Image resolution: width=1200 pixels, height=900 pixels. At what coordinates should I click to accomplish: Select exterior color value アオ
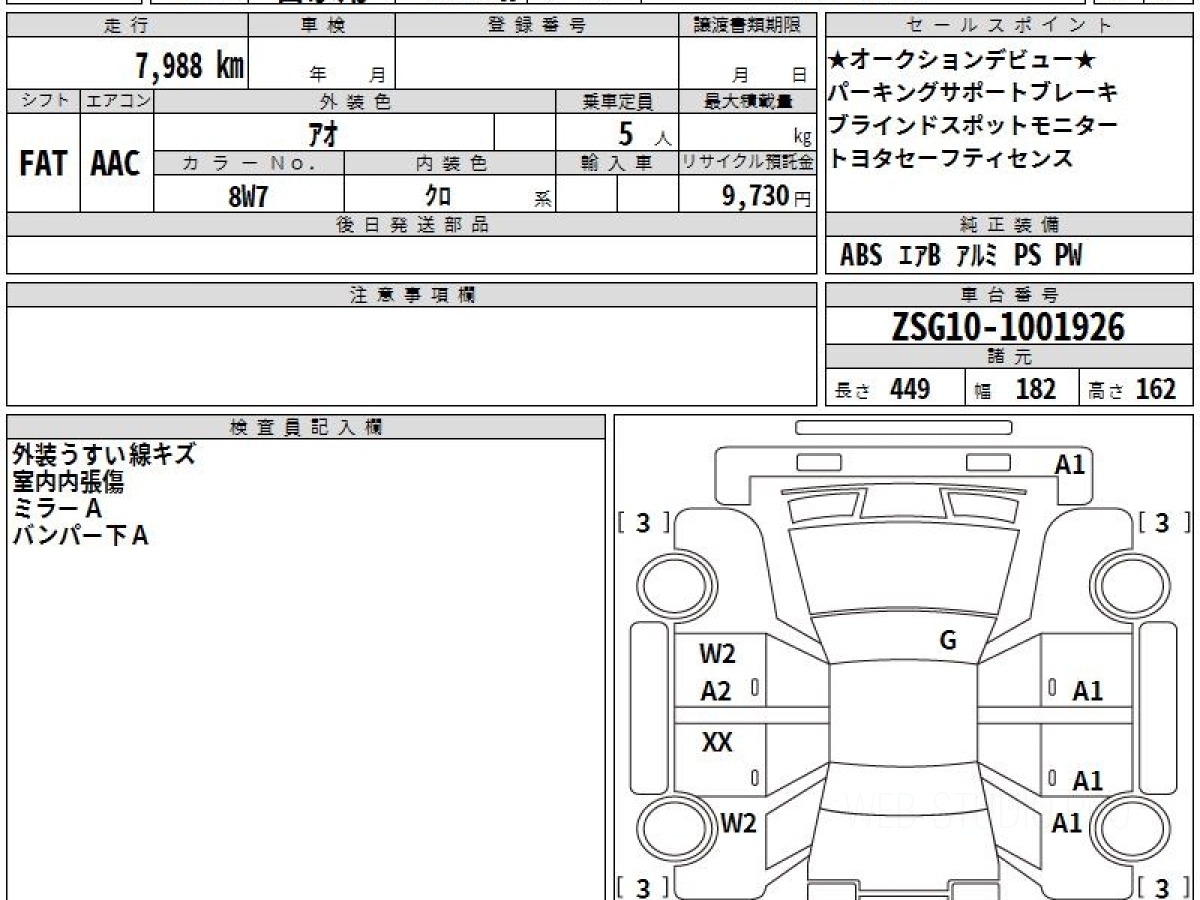click(x=322, y=133)
